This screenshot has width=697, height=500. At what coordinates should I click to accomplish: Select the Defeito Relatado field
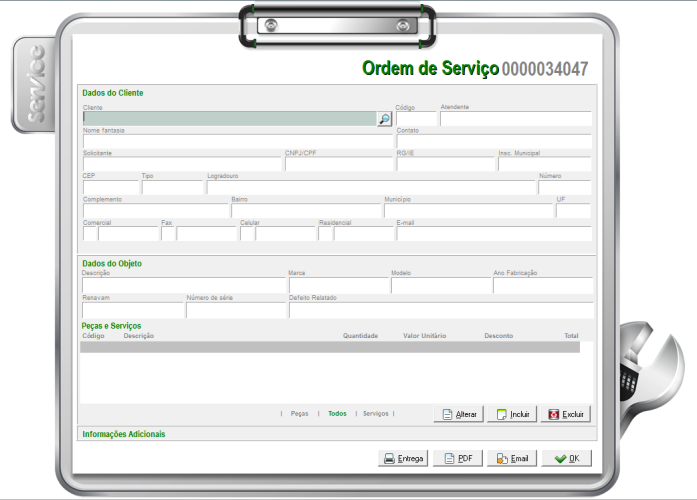coord(440,310)
